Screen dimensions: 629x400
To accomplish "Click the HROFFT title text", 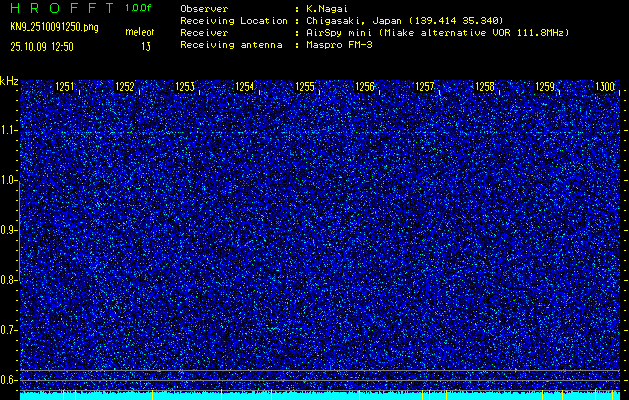I will click(58, 8).
